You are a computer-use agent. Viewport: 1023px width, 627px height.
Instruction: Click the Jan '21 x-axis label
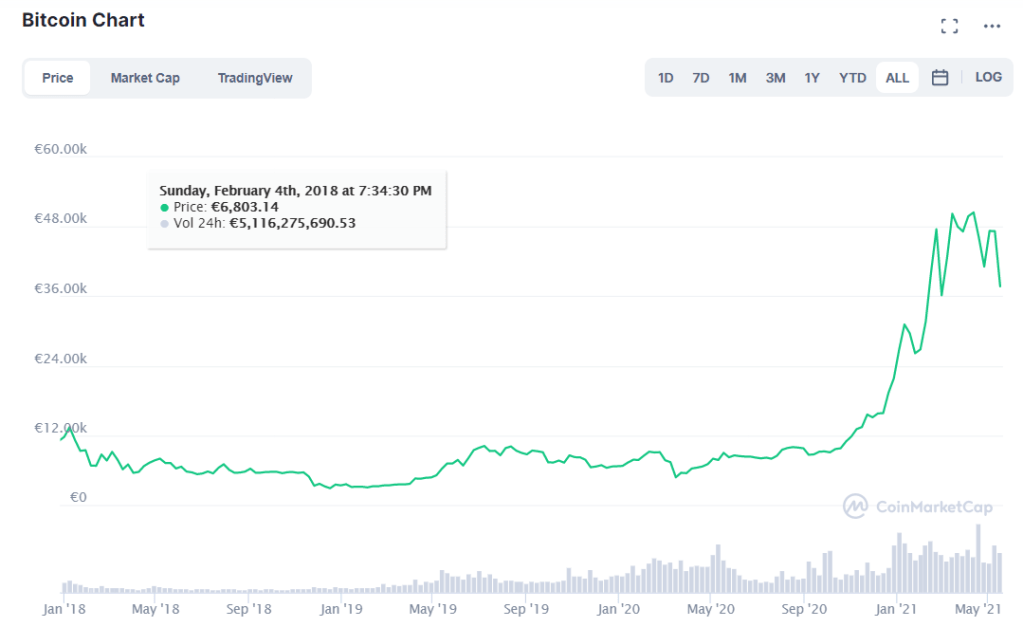coord(896,608)
